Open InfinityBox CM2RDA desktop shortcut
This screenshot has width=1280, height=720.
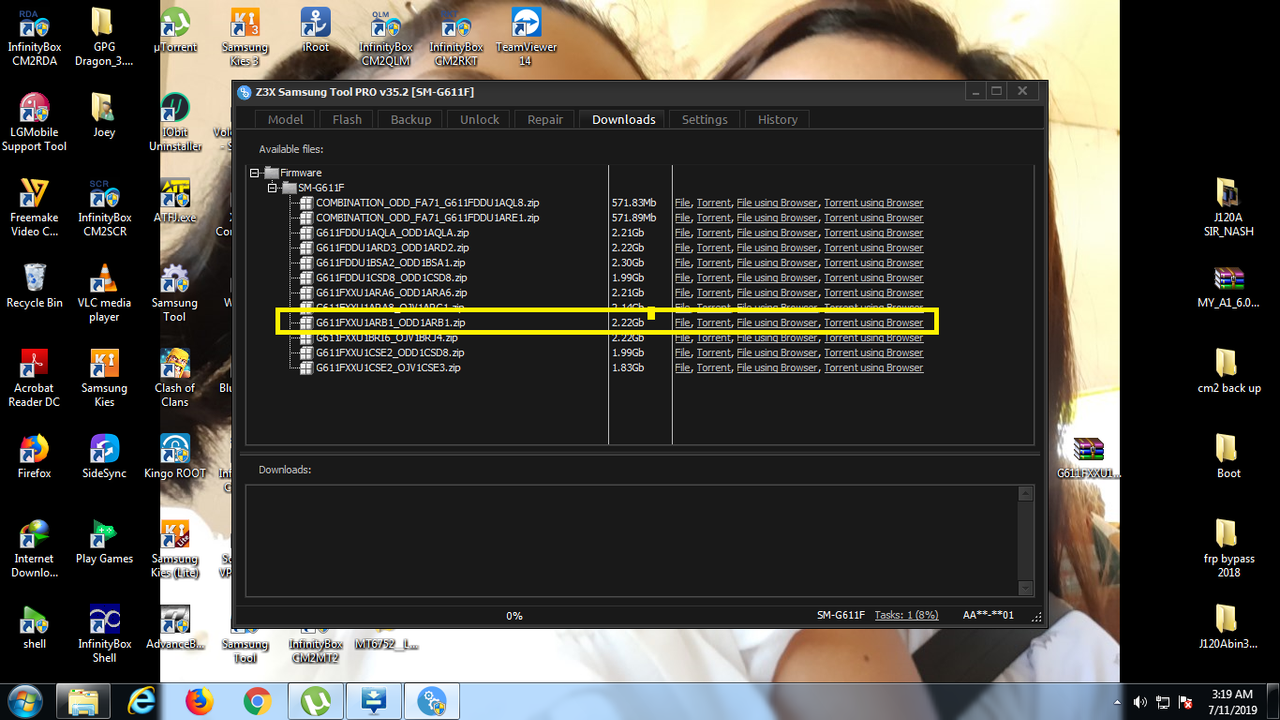34,38
